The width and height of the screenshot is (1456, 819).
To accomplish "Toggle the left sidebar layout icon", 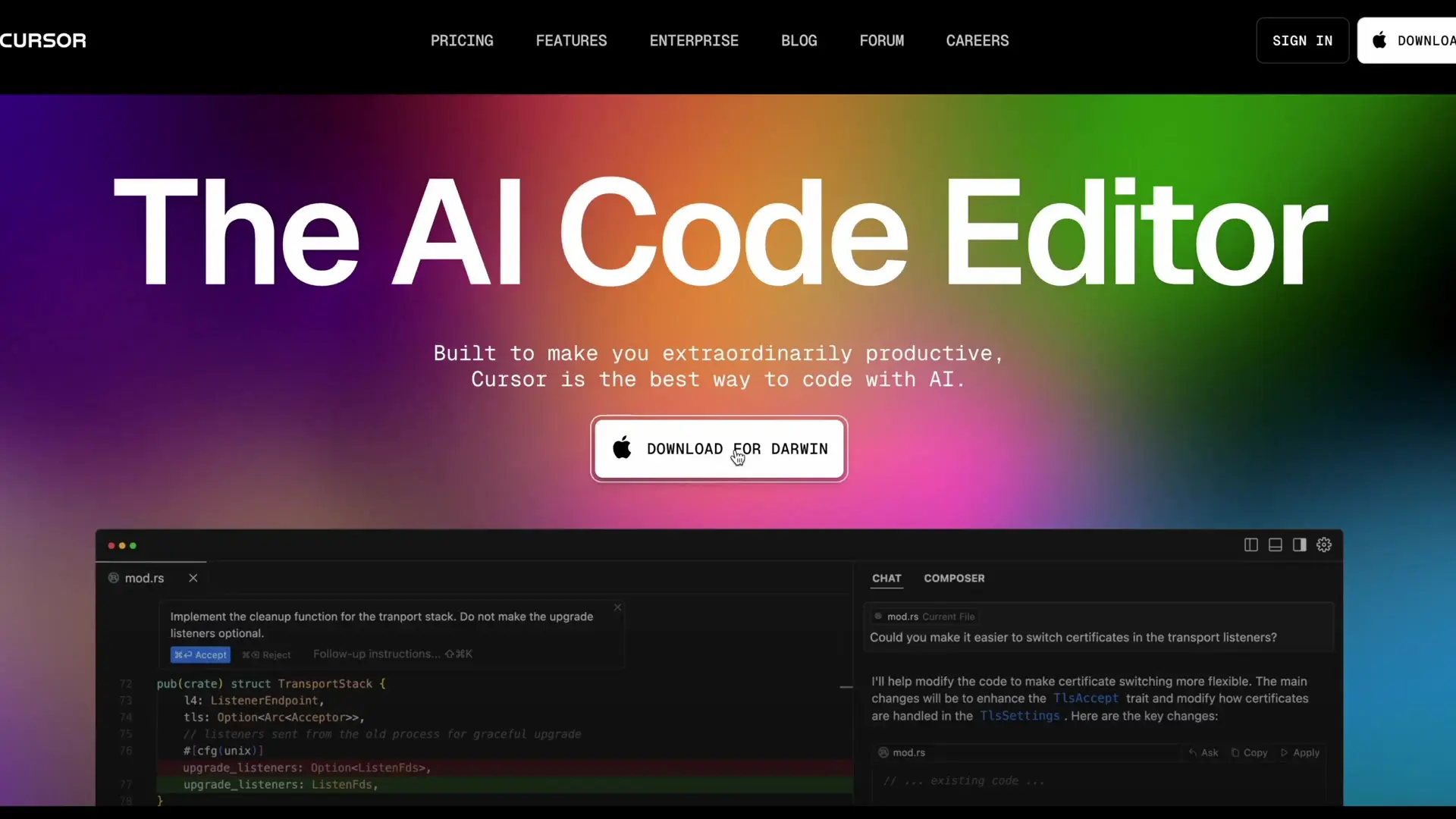I will [x=1251, y=544].
